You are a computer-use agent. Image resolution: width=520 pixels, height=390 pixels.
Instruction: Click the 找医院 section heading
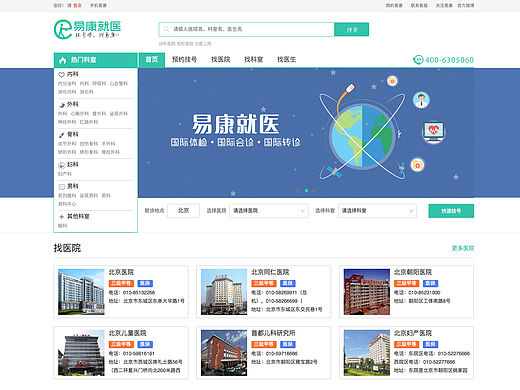(x=67, y=248)
